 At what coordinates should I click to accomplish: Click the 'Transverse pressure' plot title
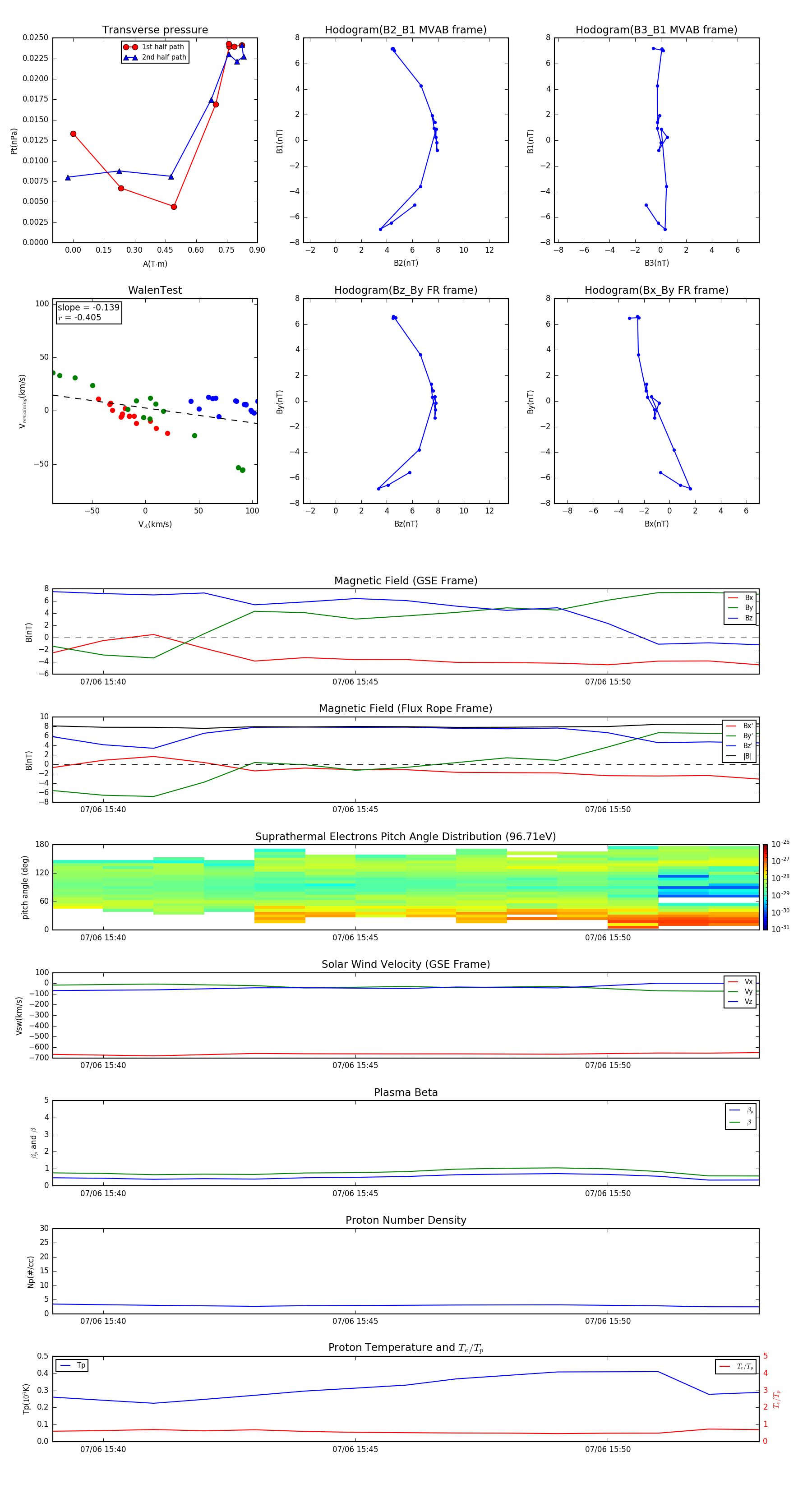click(155, 30)
